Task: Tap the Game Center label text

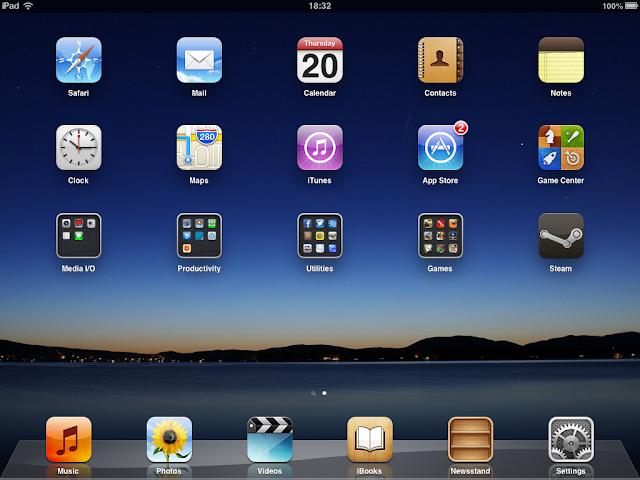Action: click(x=560, y=180)
